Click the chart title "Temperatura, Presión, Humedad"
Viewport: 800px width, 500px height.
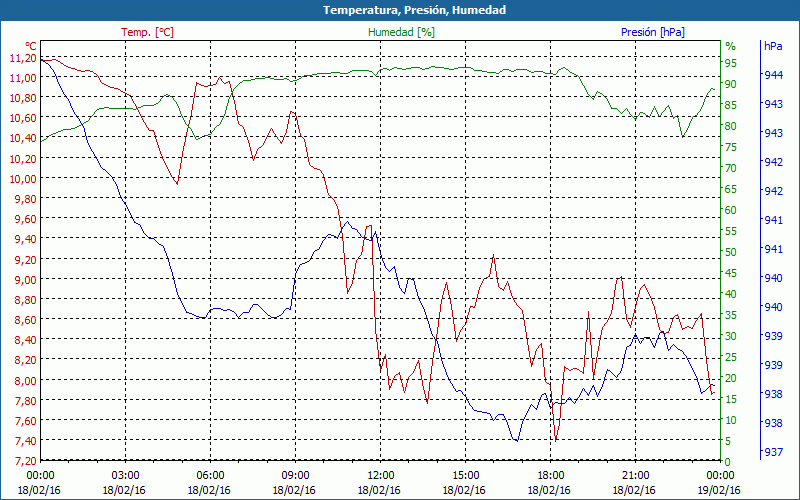pyautogui.click(x=414, y=10)
